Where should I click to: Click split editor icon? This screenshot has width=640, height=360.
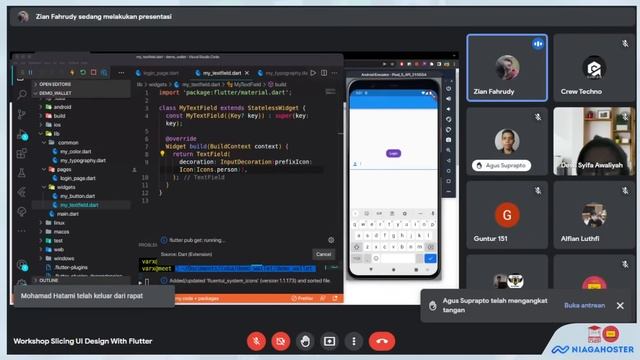coord(324,73)
